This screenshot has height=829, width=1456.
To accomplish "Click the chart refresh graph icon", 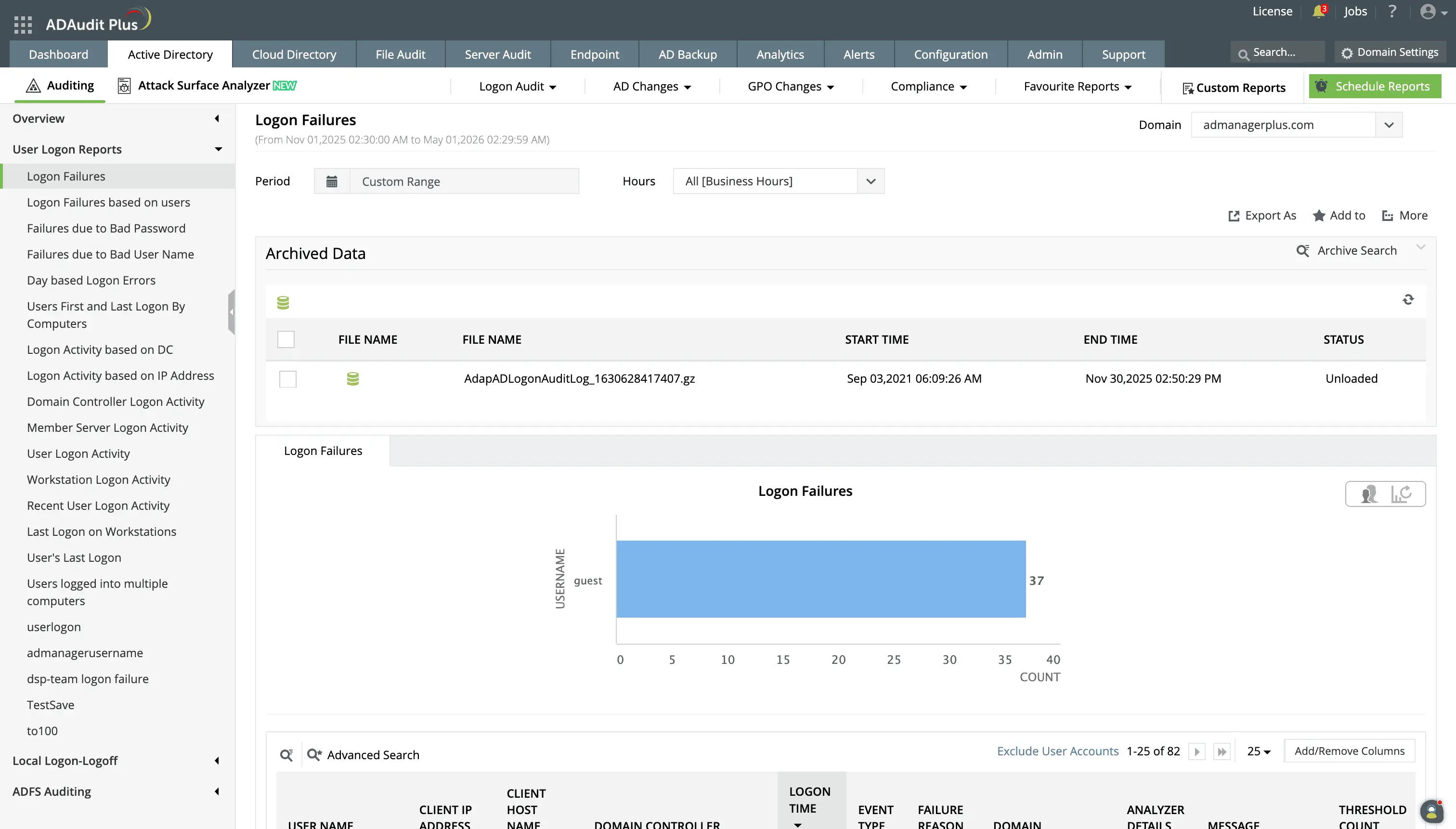I will coord(1401,494).
